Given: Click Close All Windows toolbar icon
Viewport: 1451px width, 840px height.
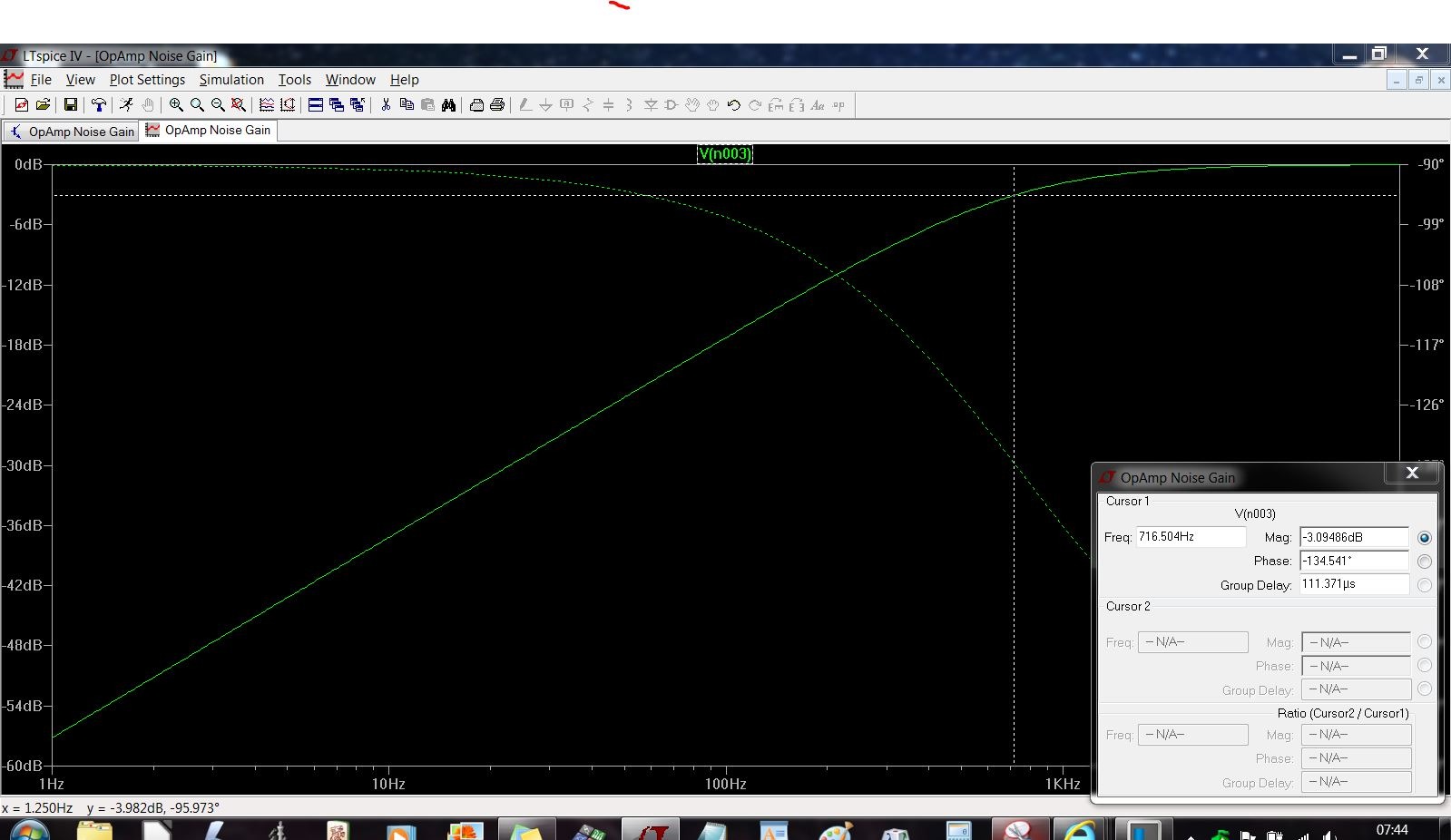Looking at the screenshot, I should point(358,105).
